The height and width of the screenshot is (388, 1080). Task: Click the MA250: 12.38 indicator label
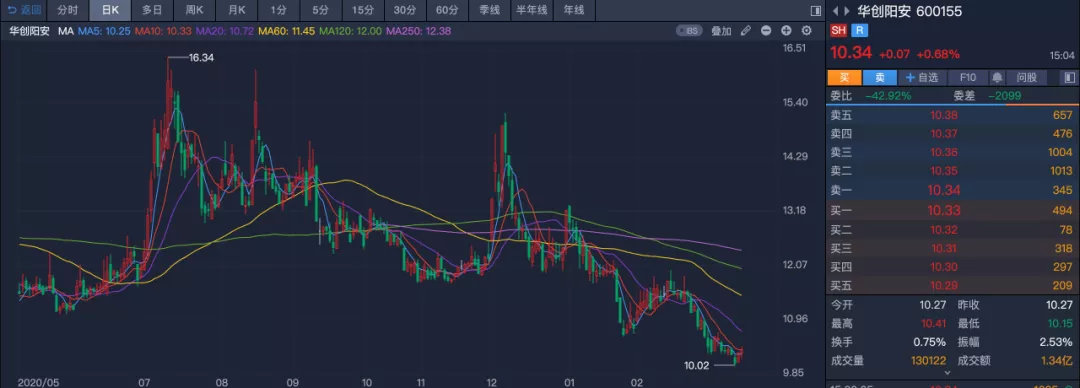point(419,31)
